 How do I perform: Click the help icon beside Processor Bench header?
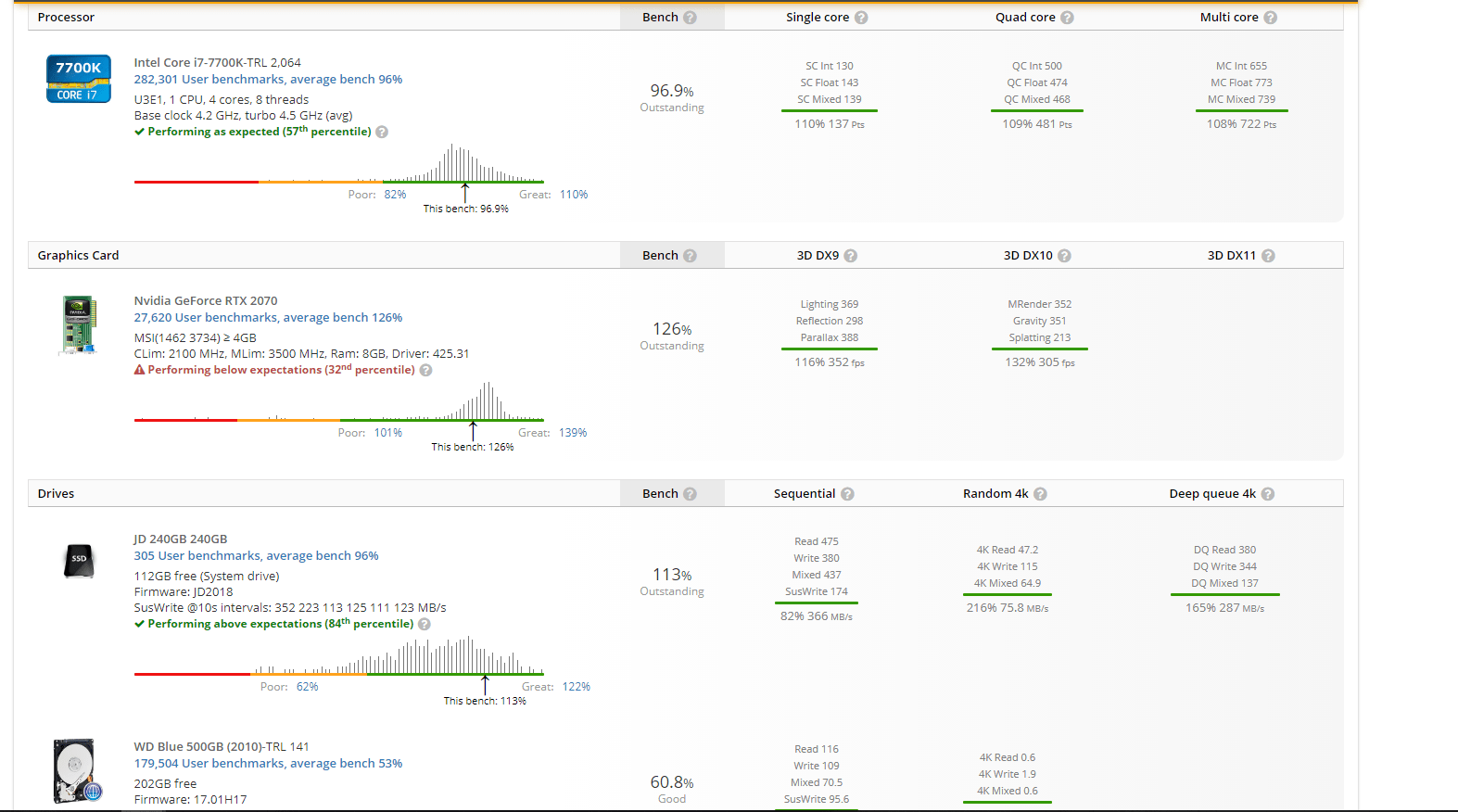[690, 18]
